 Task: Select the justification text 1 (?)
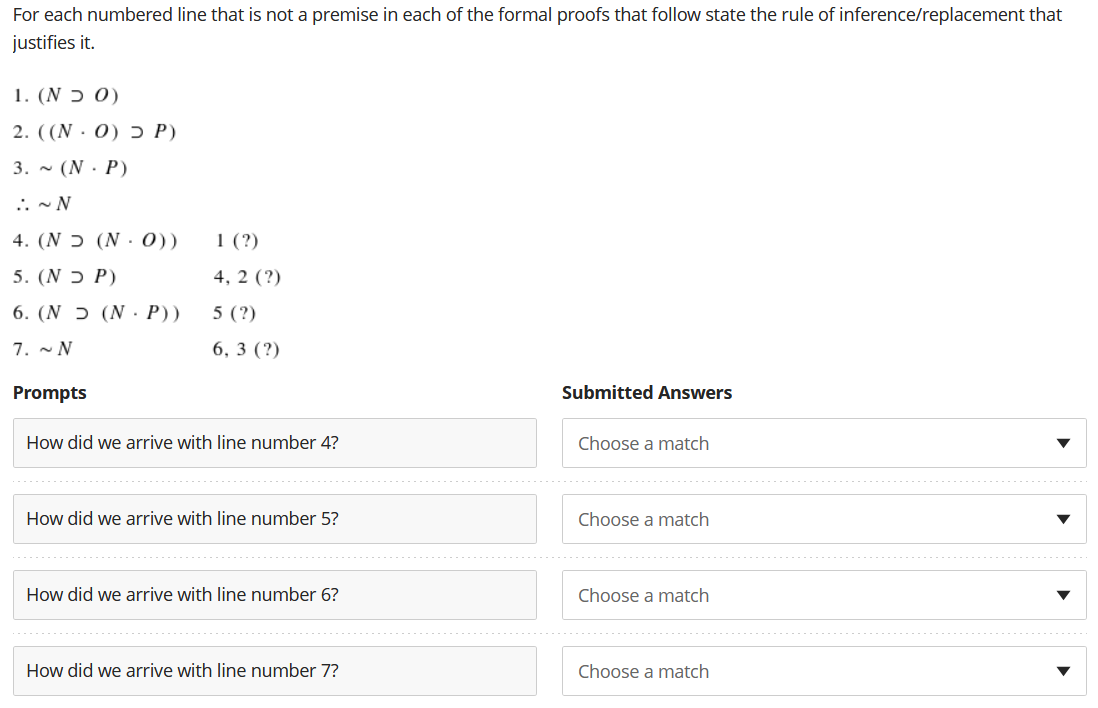tap(237, 240)
